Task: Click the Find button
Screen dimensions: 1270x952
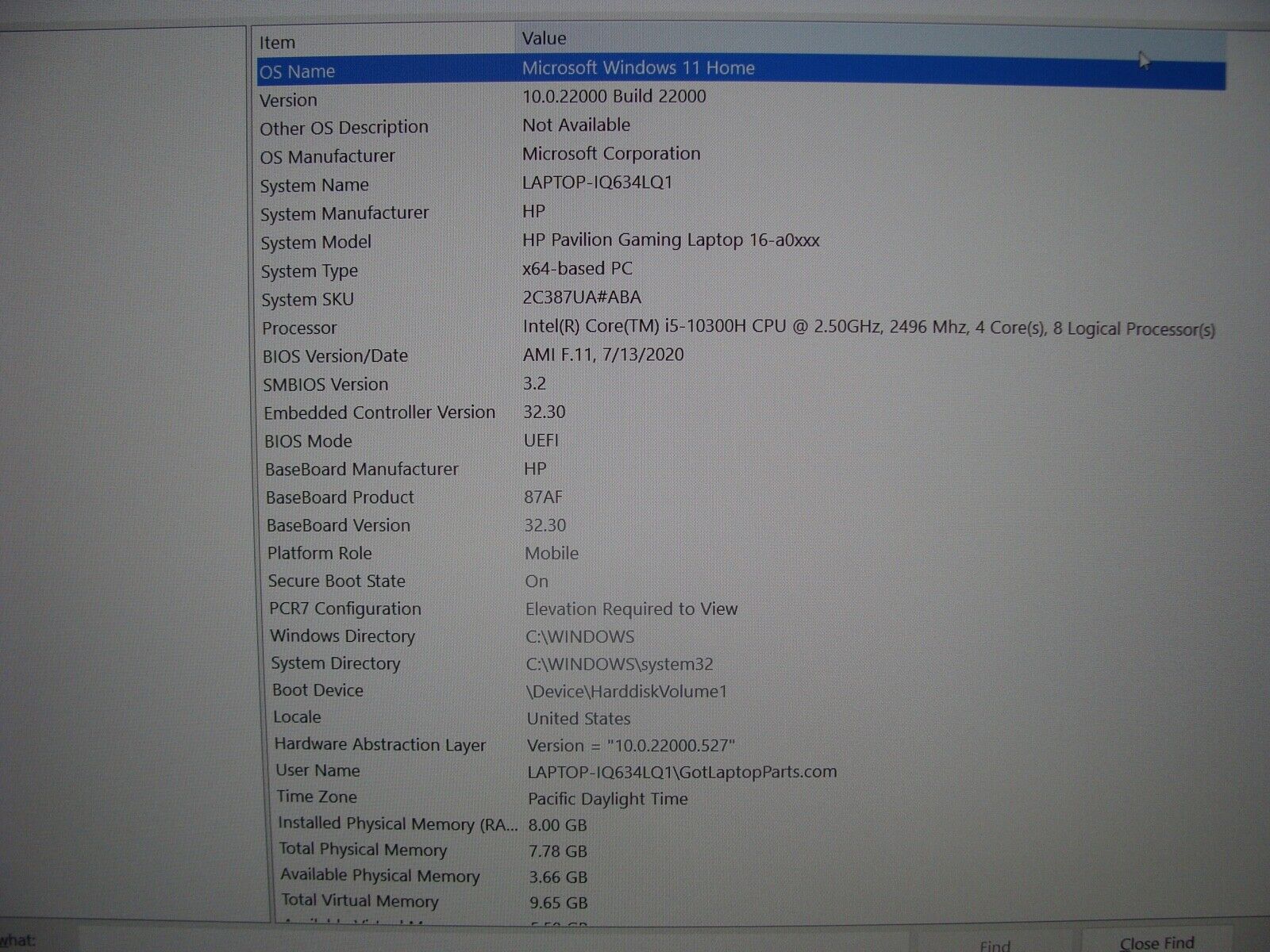Action: (x=994, y=944)
